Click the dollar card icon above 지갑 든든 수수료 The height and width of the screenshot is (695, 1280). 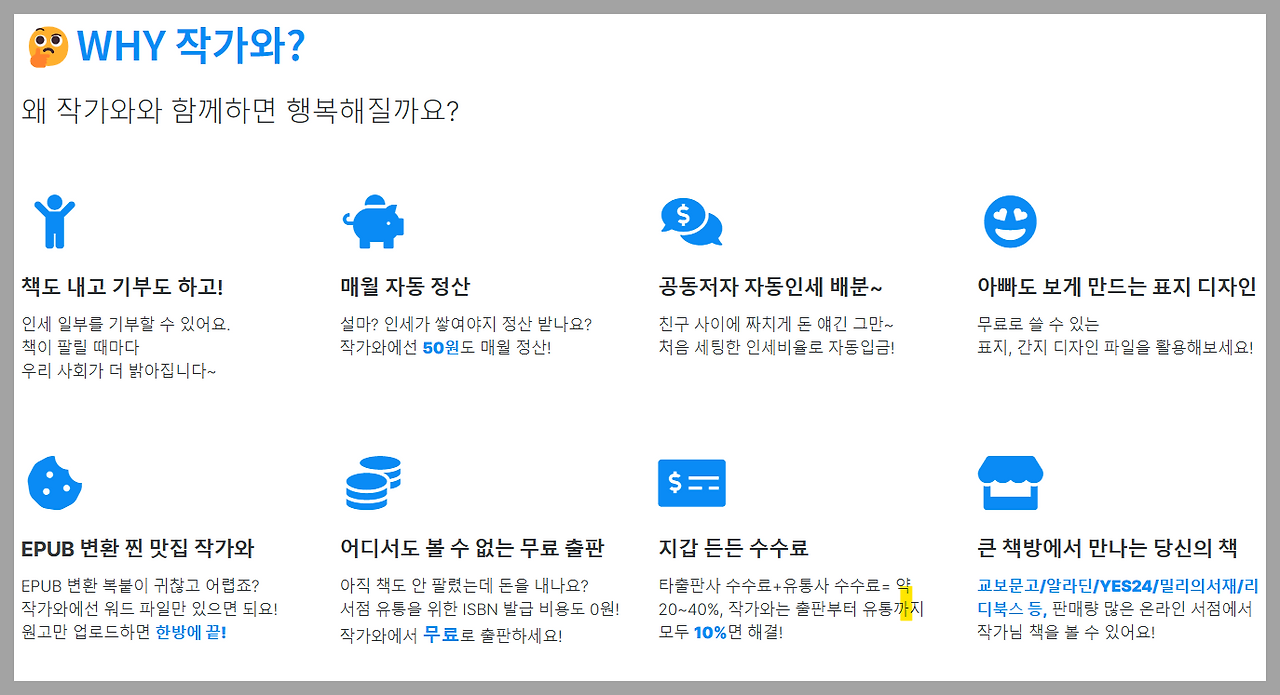coord(693,483)
